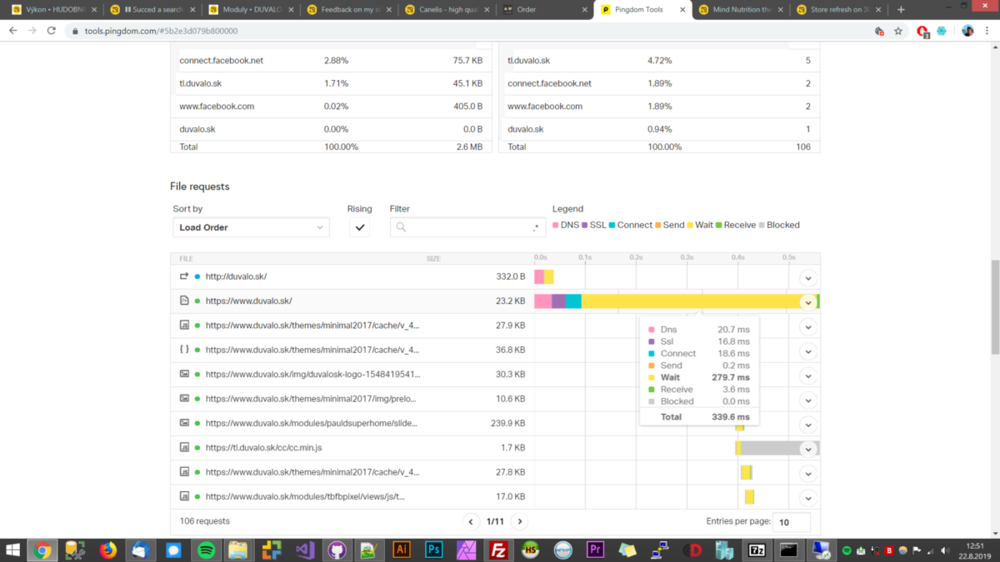Expand the tl.duvalo.sk cc.min.js request row

pos(808,449)
